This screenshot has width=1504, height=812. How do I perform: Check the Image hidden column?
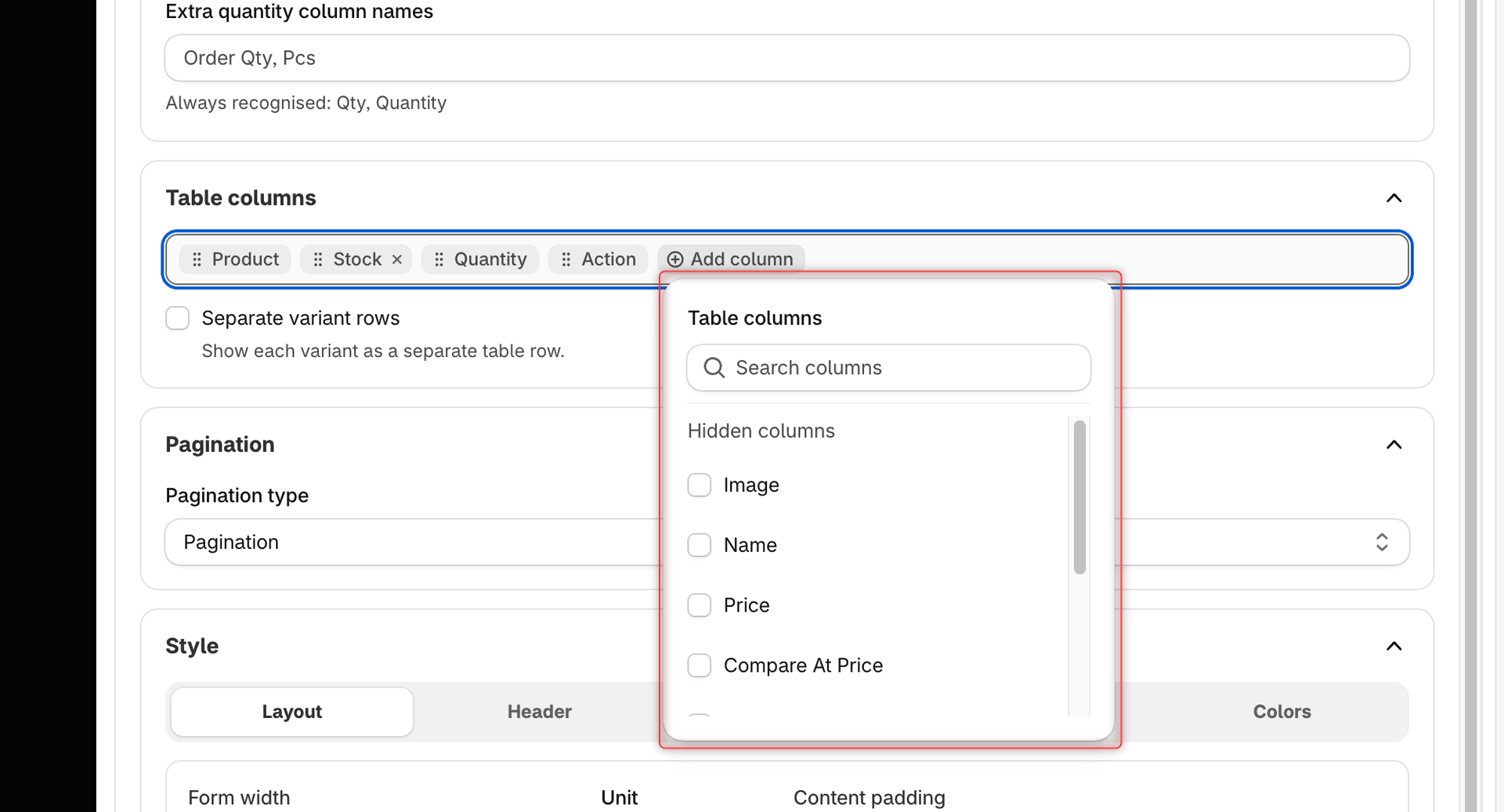coord(699,485)
